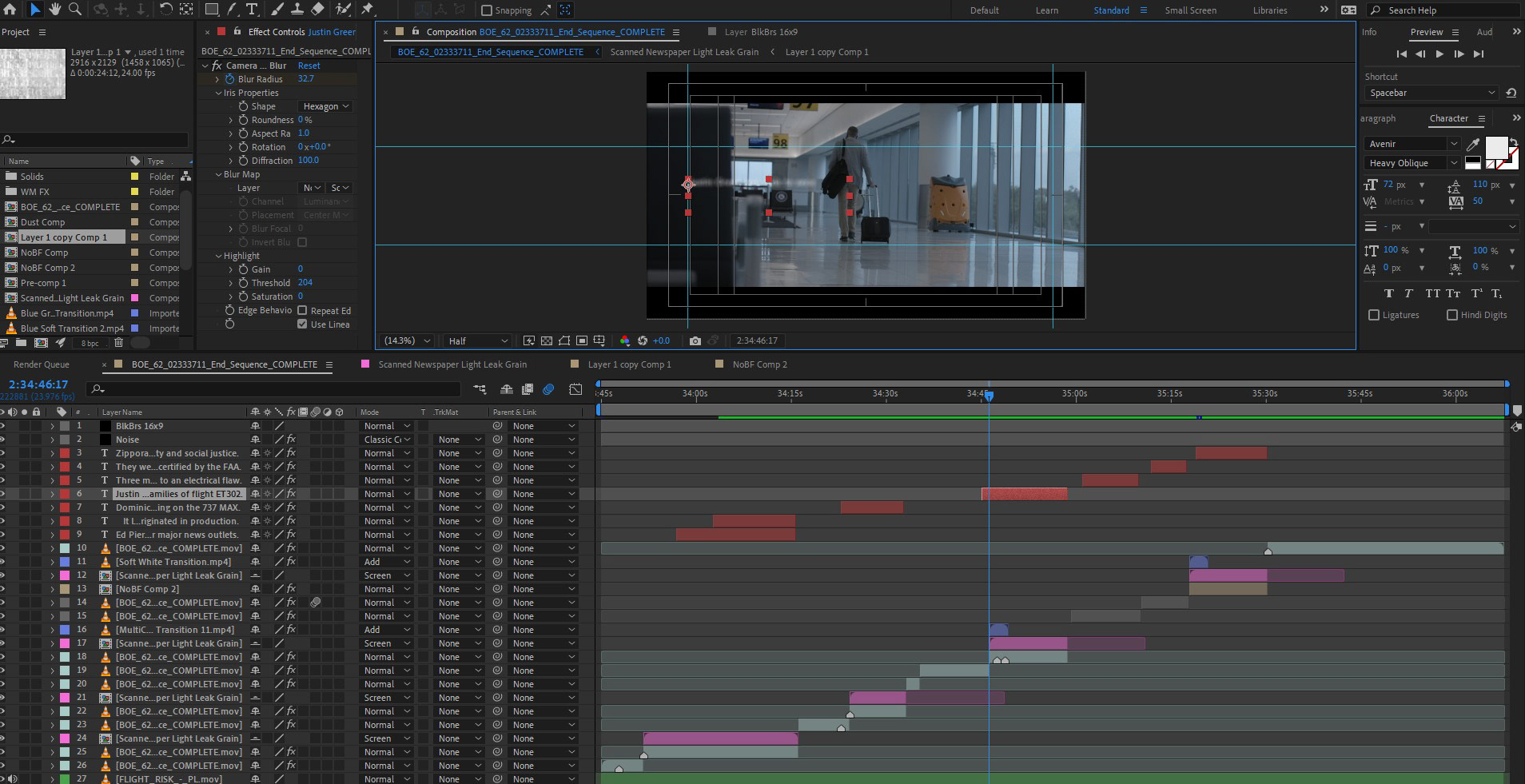Click the Character fill color swatch
This screenshot has width=1525, height=784.
pos(1495,148)
